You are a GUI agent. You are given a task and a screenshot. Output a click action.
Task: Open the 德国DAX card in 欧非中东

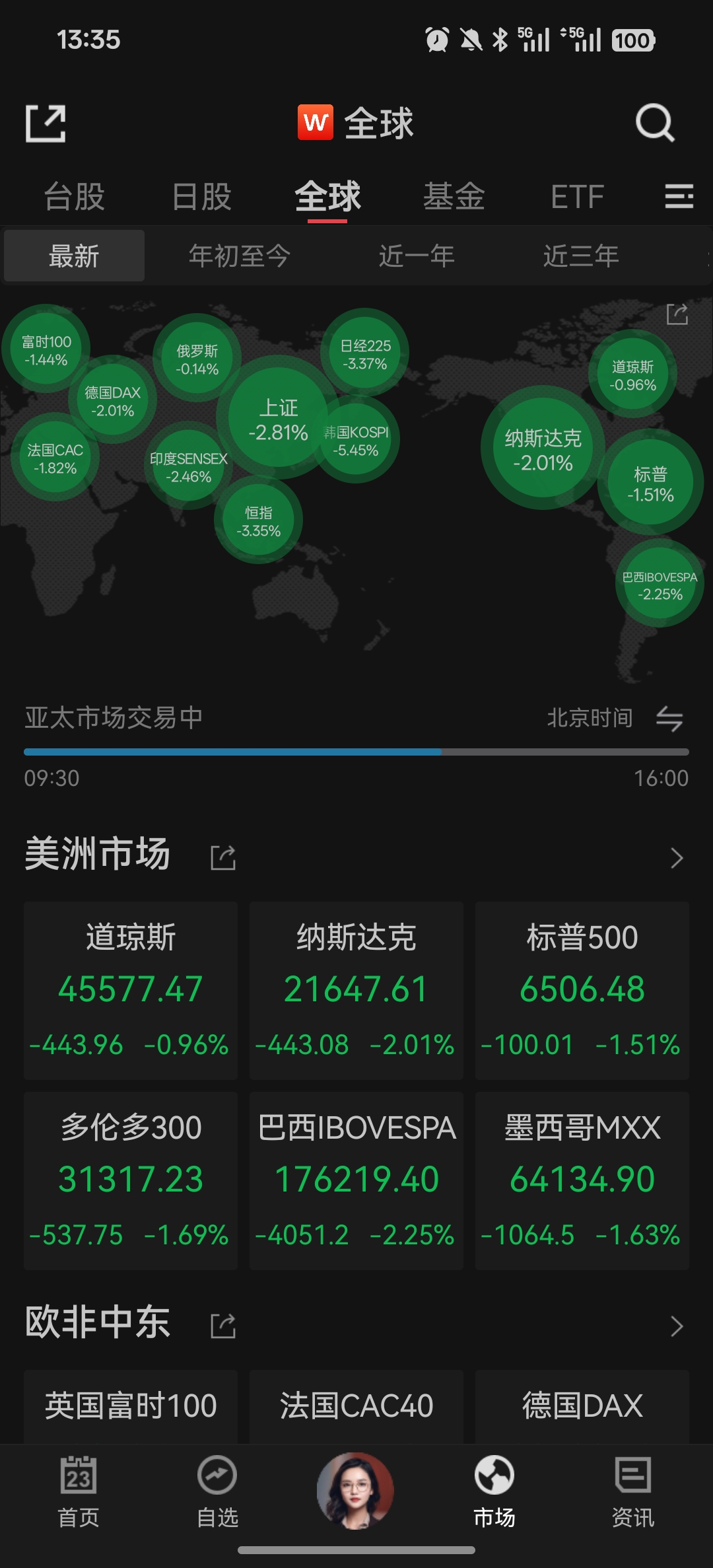(582, 1406)
